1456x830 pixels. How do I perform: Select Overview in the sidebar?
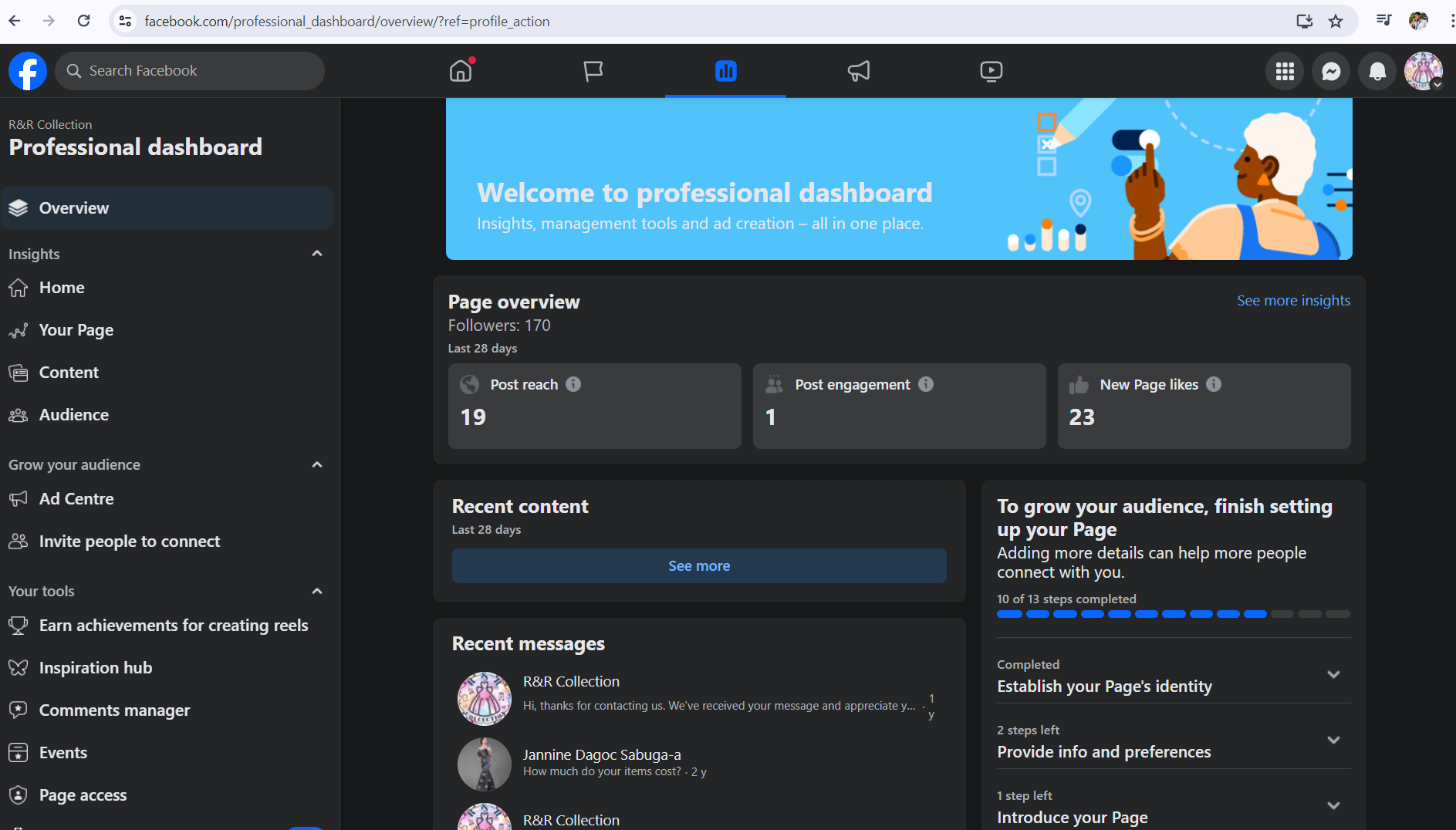click(167, 208)
